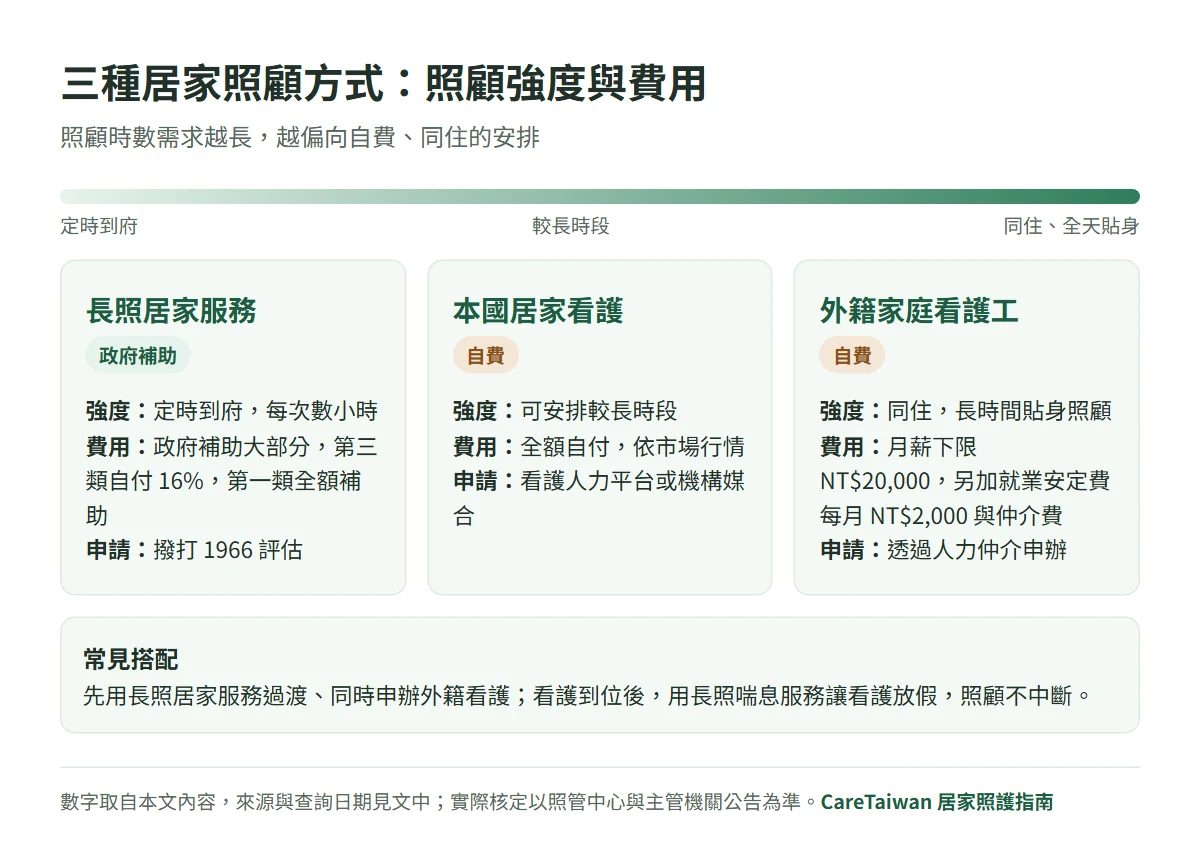Select the 本國居家看護 card heading

538,311
